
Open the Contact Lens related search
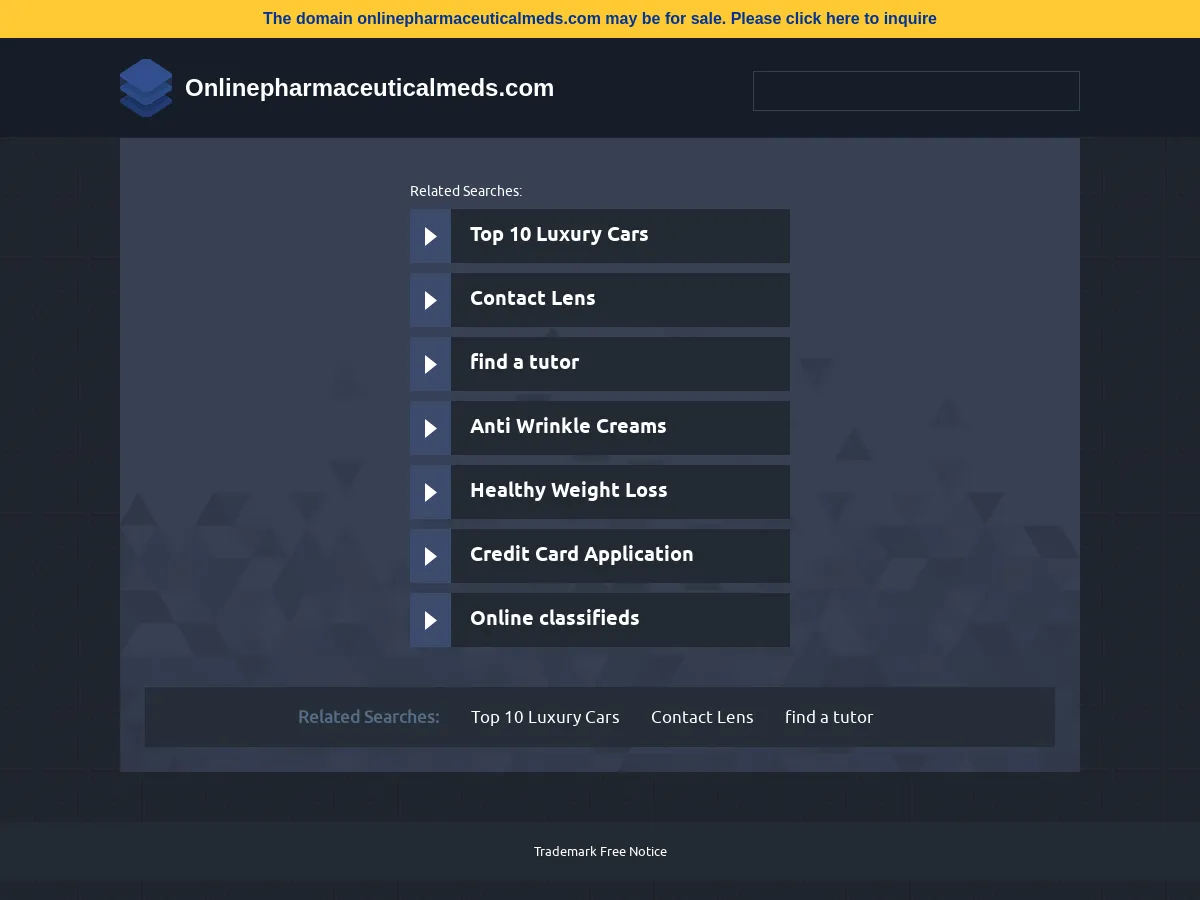[x=532, y=299]
